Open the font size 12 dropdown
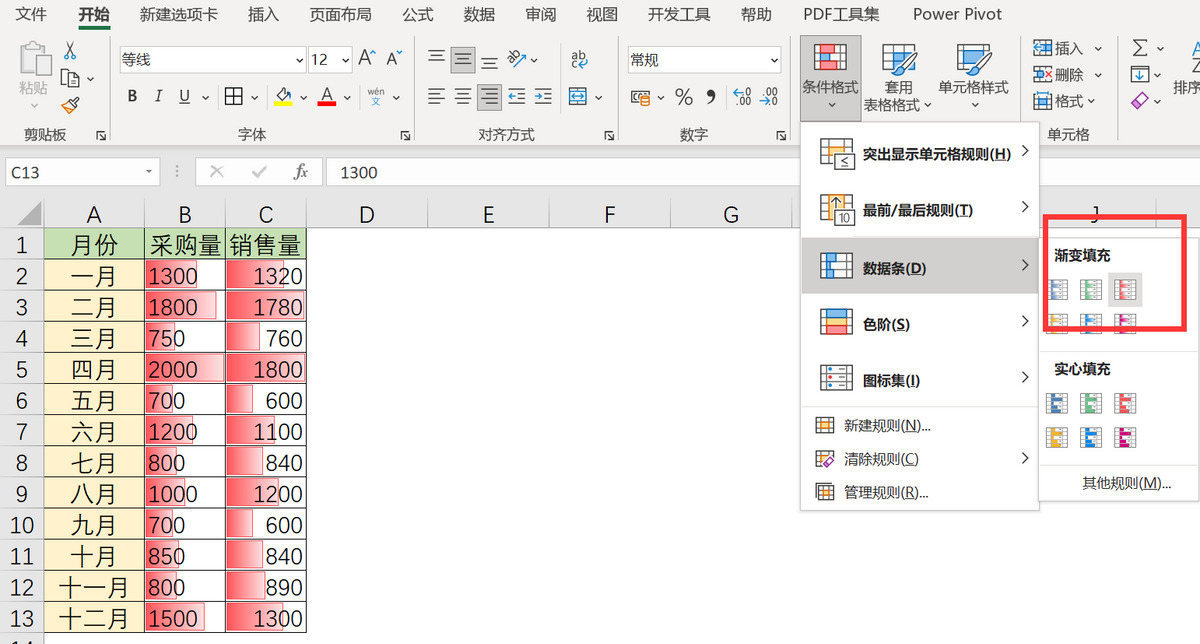 point(345,60)
